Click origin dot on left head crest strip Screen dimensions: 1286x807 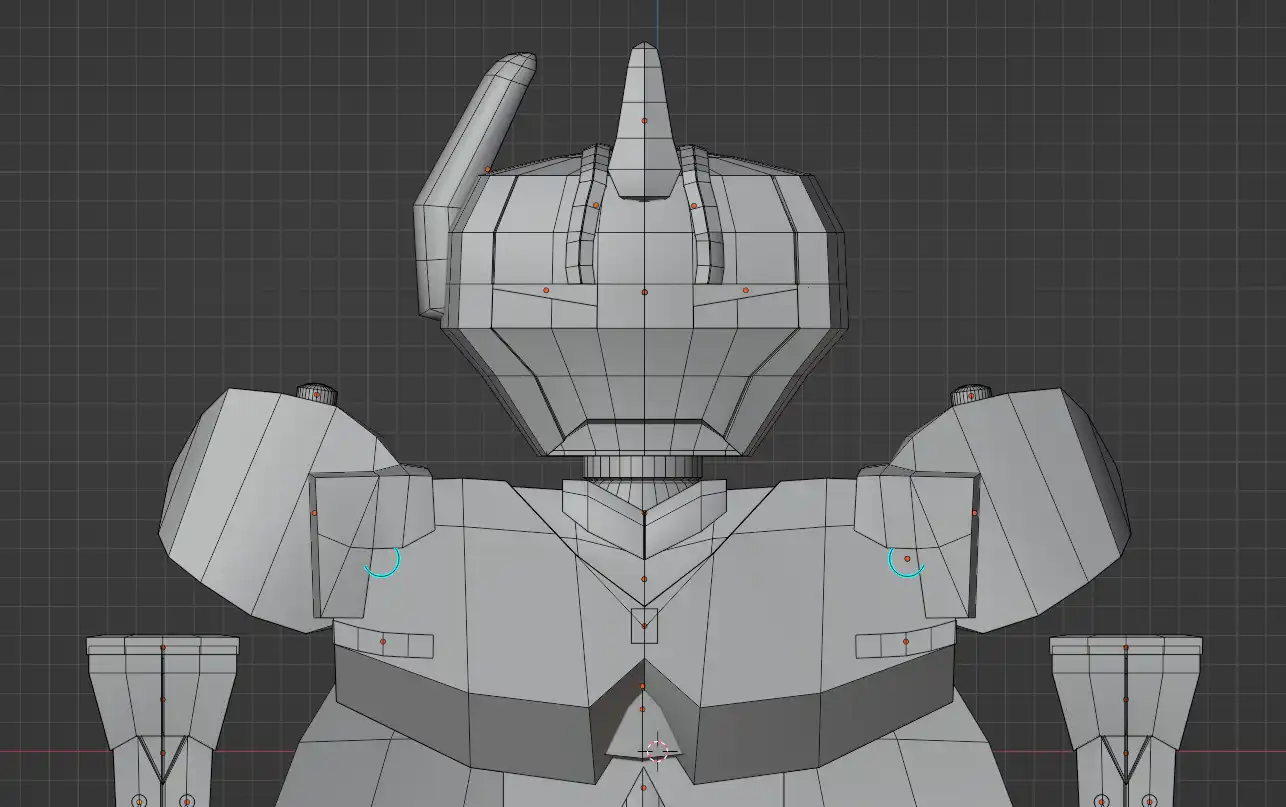click(x=596, y=205)
